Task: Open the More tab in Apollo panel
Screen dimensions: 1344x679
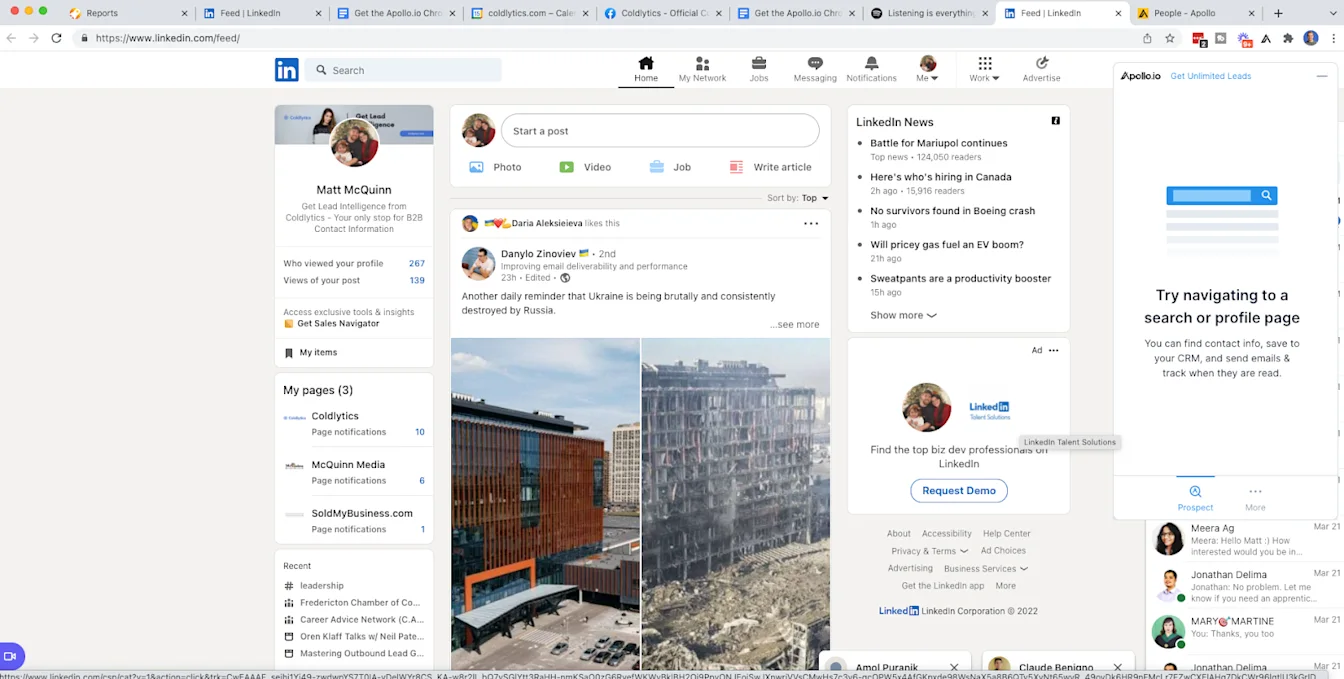Action: click(x=1255, y=498)
